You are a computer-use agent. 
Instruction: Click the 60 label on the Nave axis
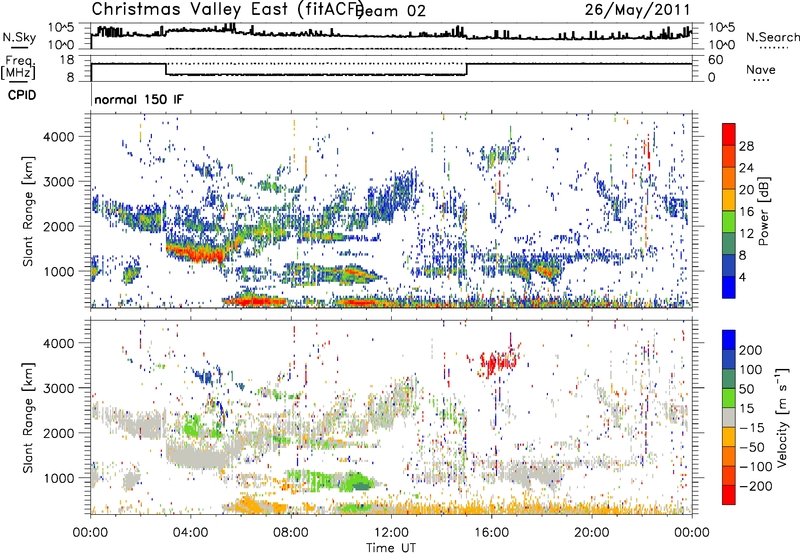(716, 60)
